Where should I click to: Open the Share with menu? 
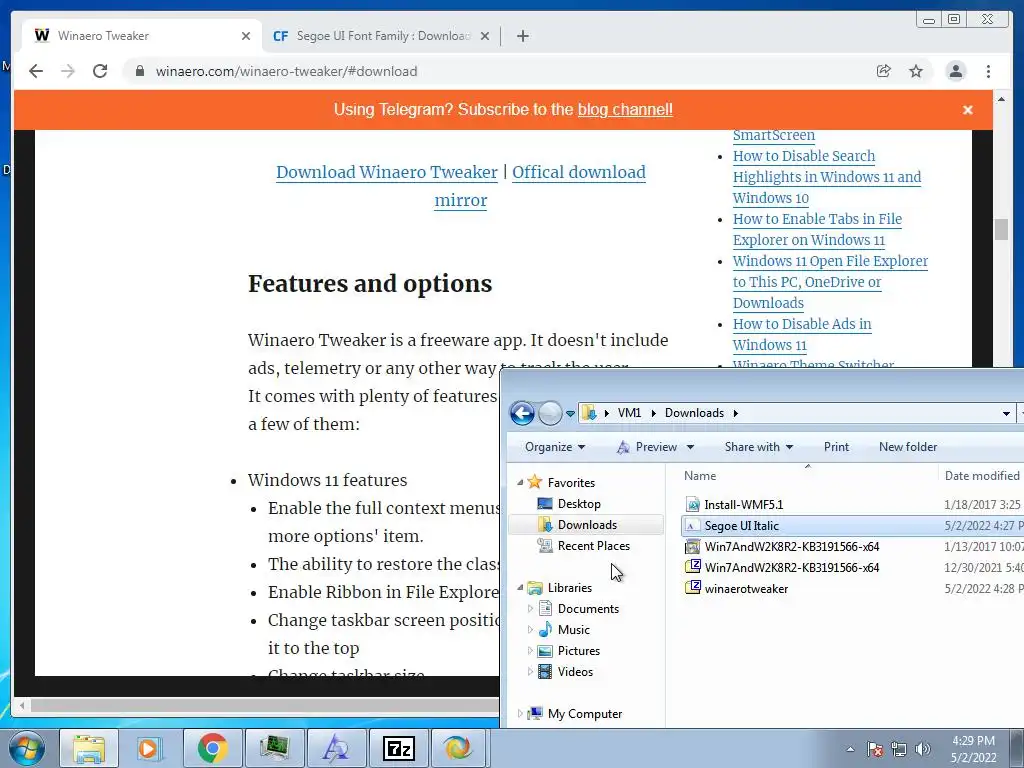(x=759, y=447)
